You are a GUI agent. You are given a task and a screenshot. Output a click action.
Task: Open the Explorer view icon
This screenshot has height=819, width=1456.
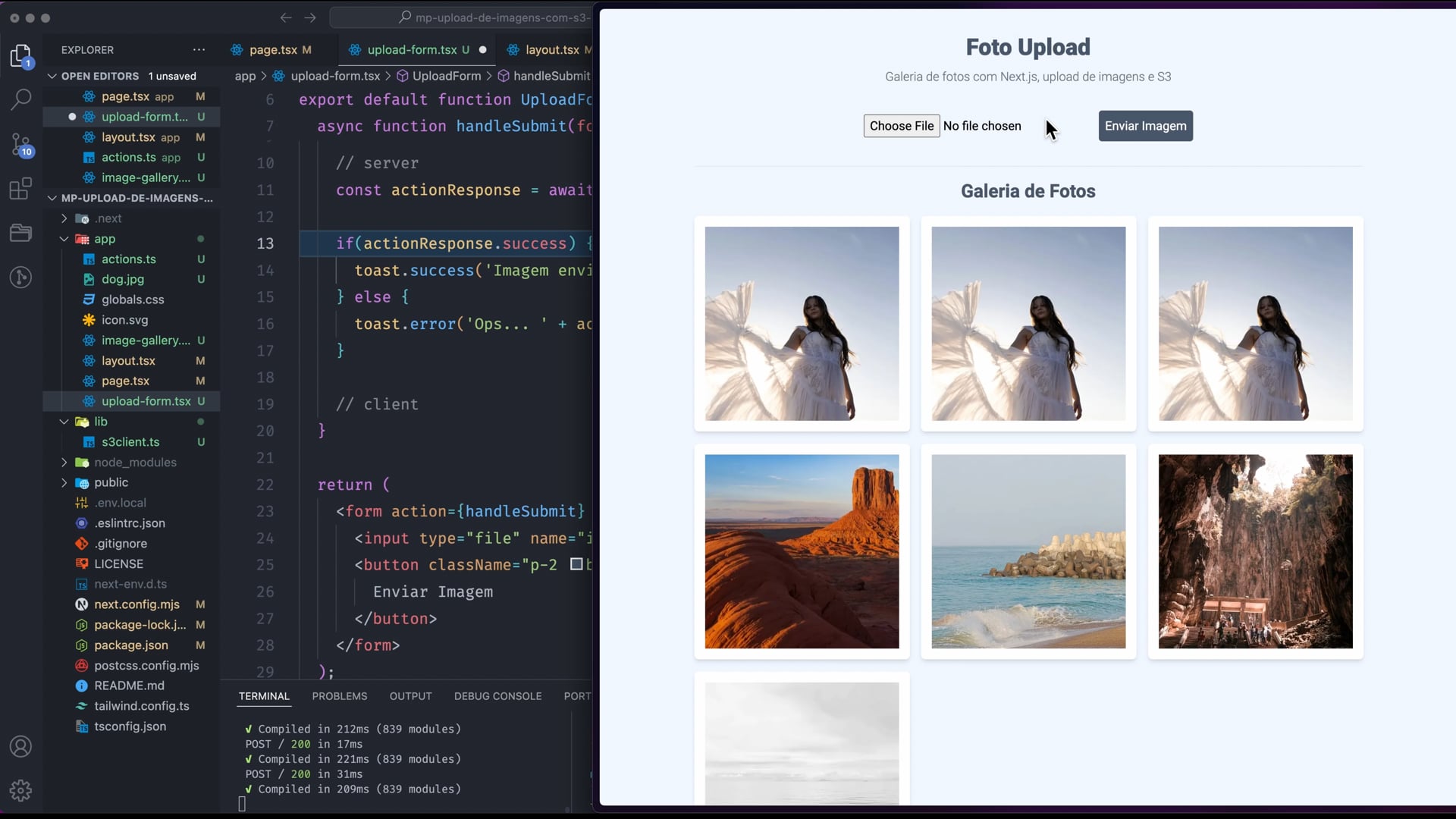point(20,55)
